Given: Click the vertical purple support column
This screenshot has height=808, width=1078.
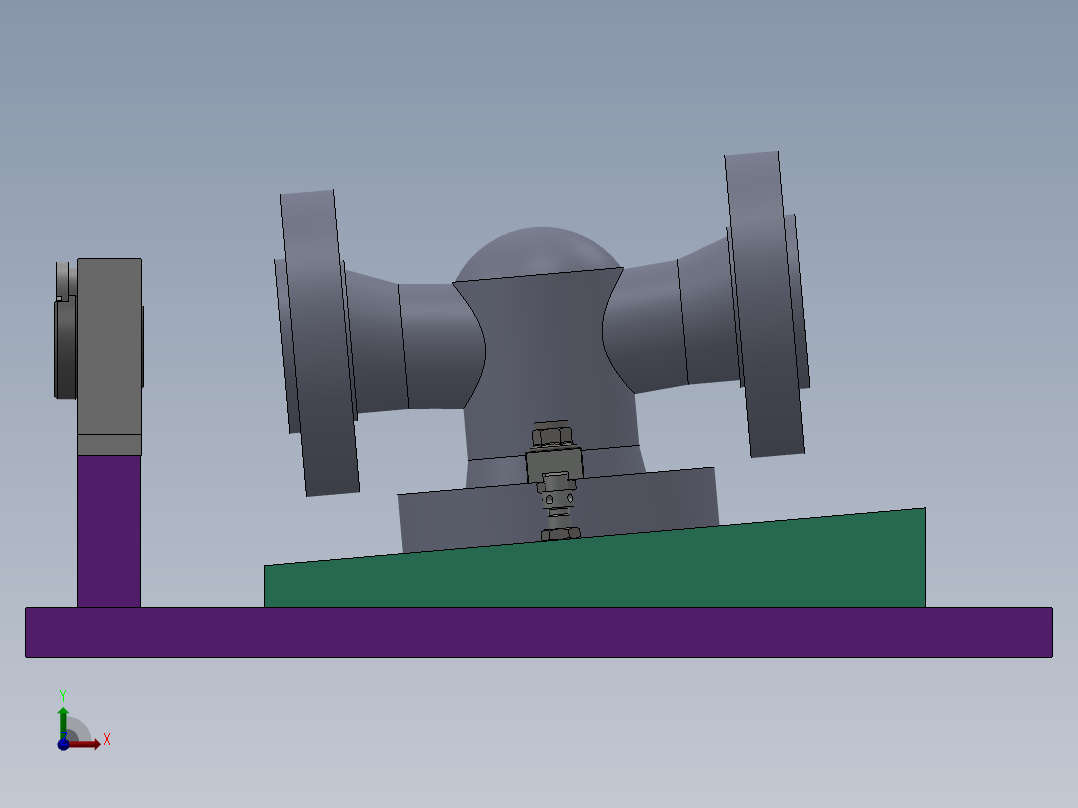Looking at the screenshot, I should point(110,530).
